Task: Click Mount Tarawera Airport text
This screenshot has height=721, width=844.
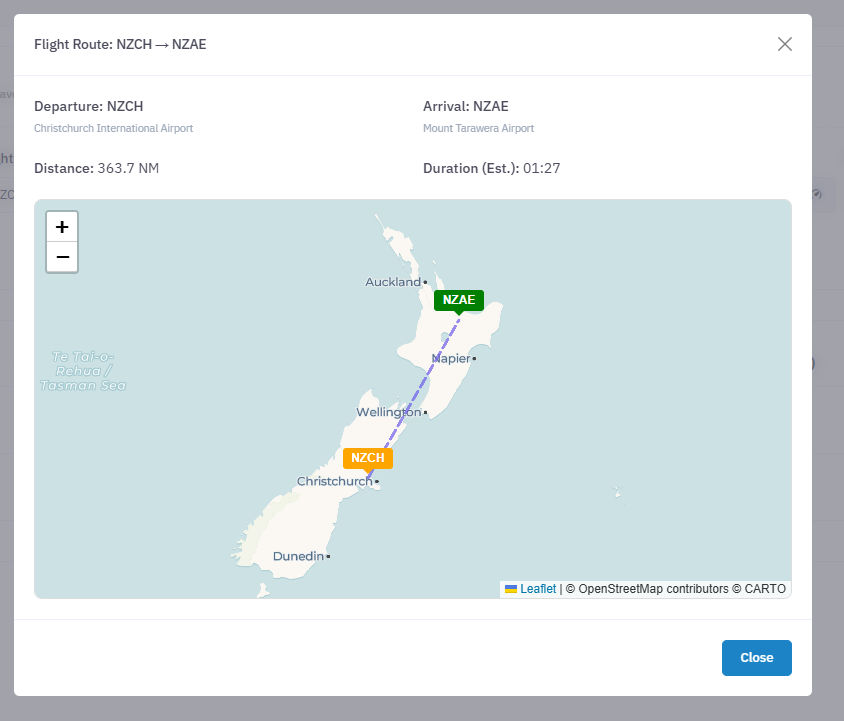Action: (x=479, y=128)
